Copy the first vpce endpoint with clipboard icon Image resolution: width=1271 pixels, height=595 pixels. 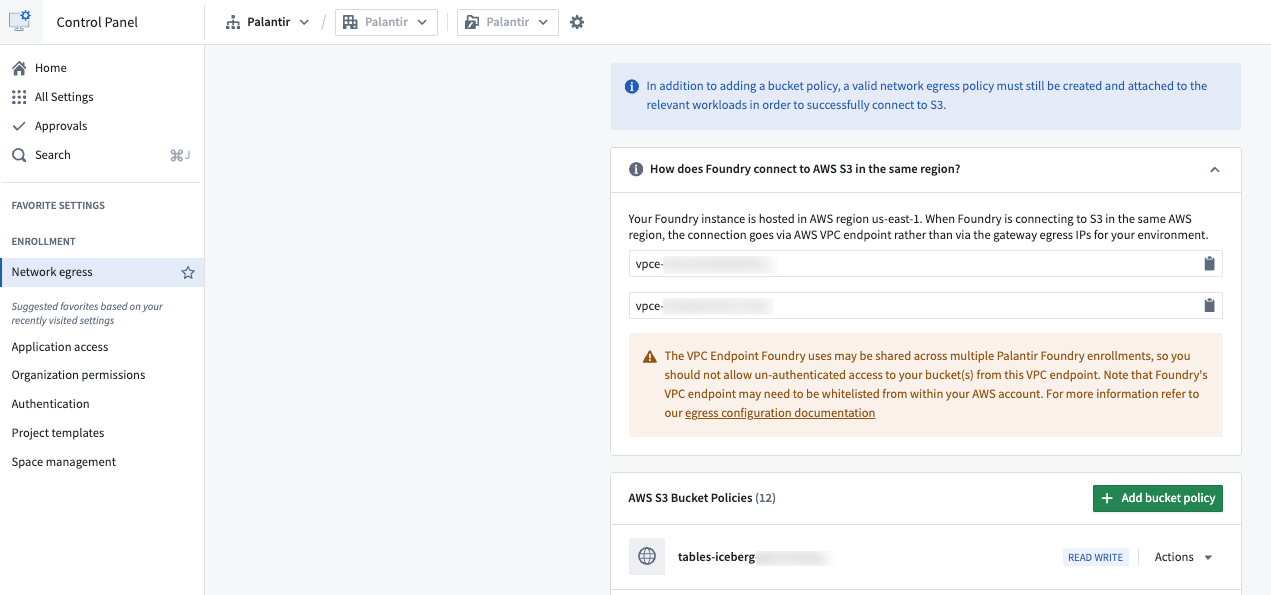[x=1209, y=264]
